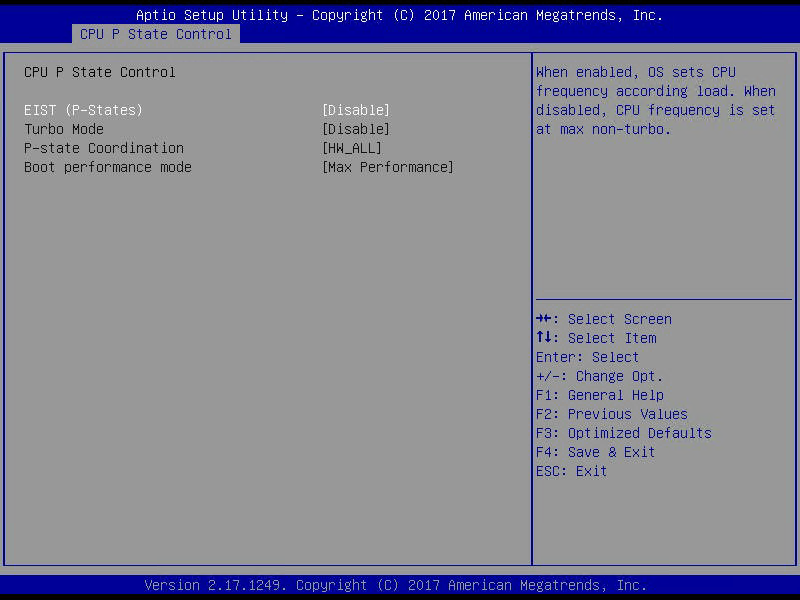Image resolution: width=800 pixels, height=600 pixels.
Task: Click the EIST (P-States) setting label
Action: pyautogui.click(x=83, y=110)
